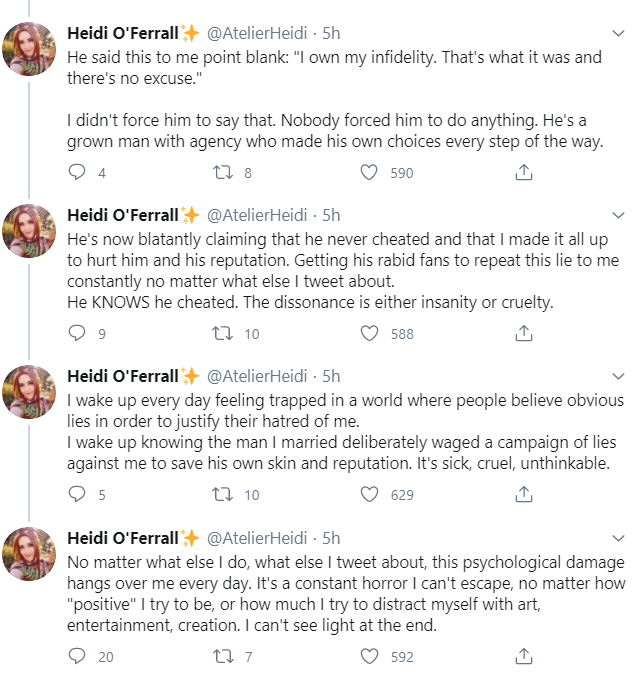
Task: Open @AtelierHeidi handle on last tweet
Action: point(257,538)
